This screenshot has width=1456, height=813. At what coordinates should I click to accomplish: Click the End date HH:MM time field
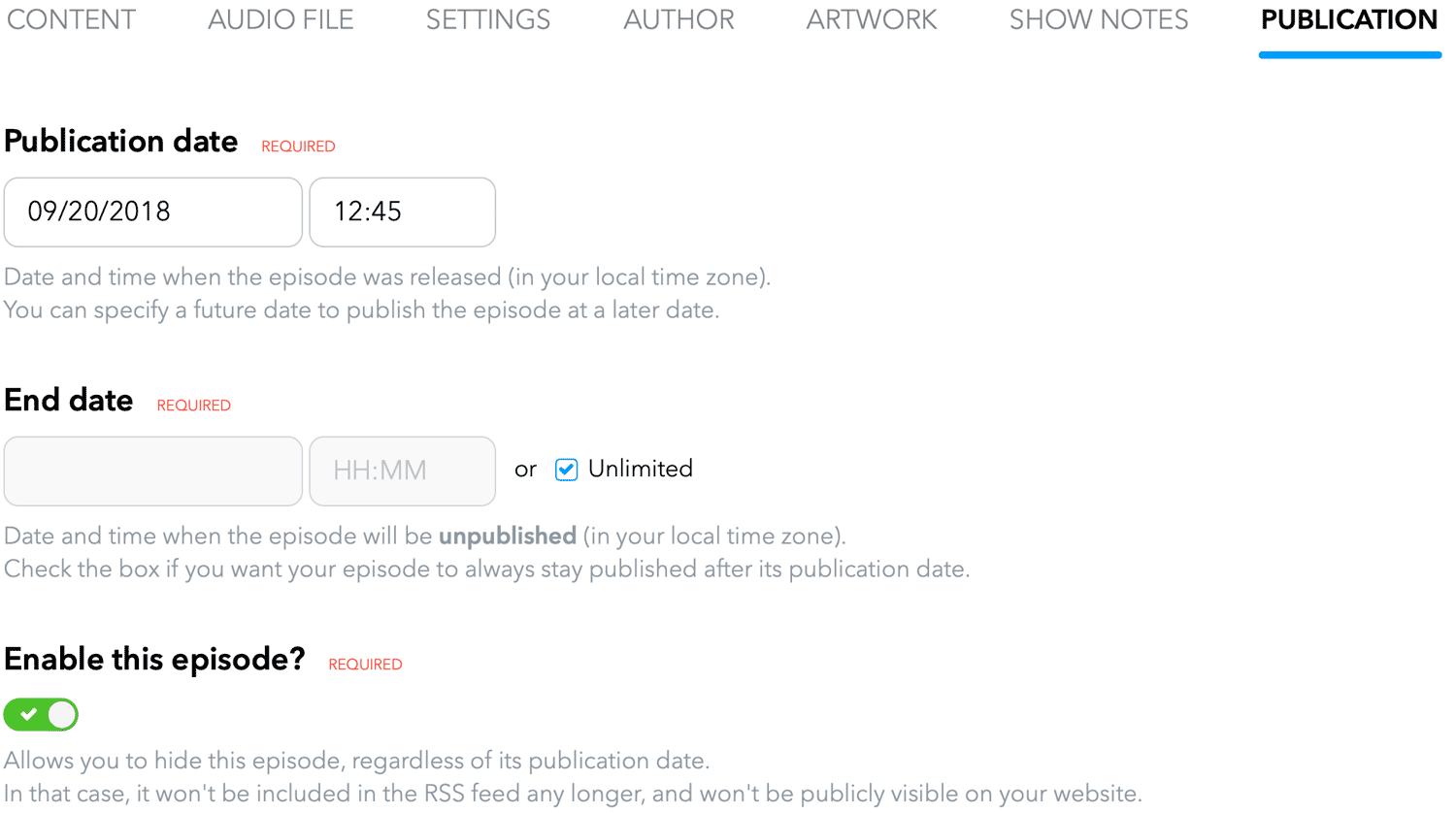(402, 471)
